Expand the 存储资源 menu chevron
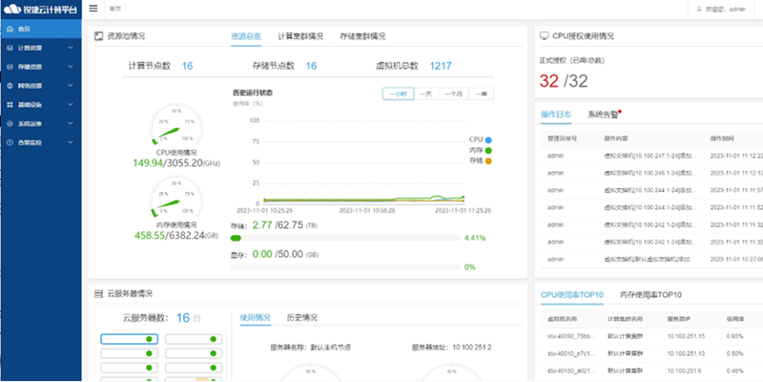763x382 pixels. click(71, 67)
